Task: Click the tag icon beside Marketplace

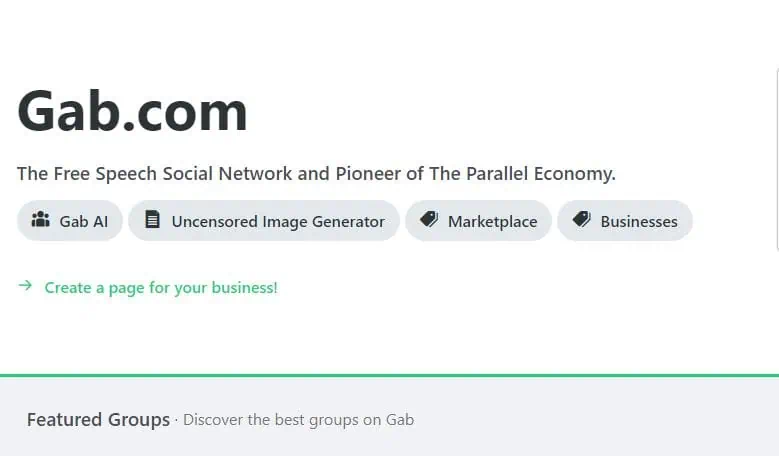Action: click(x=429, y=219)
